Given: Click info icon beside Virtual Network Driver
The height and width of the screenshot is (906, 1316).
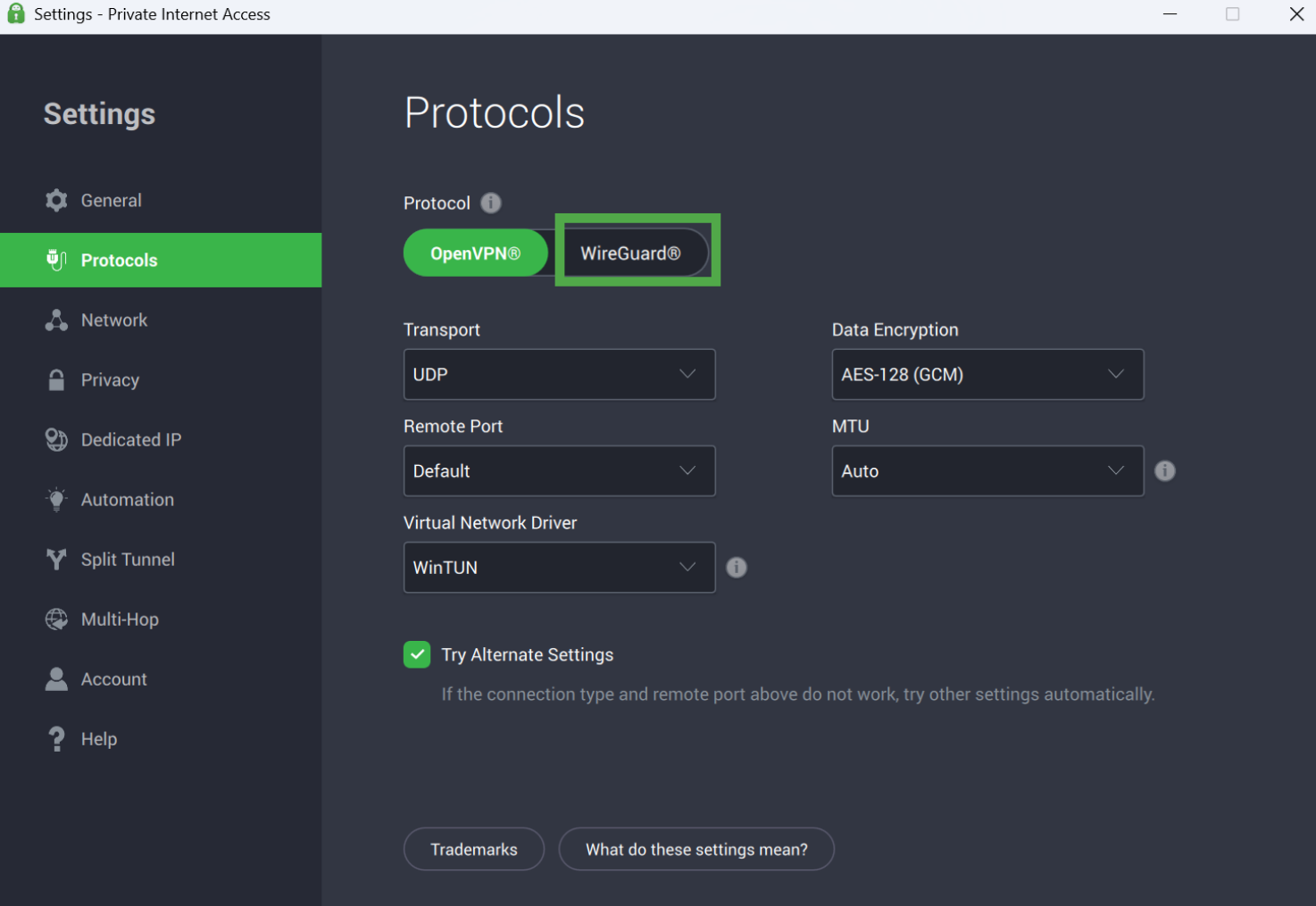Looking at the screenshot, I should click(x=737, y=567).
